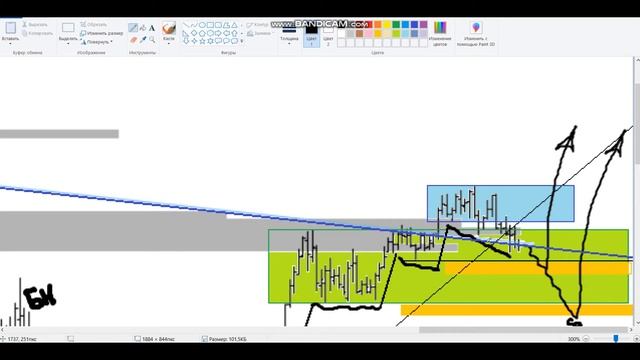Click the Вырезать cut button
Viewport: 640px width, 360px height.
[35, 24]
